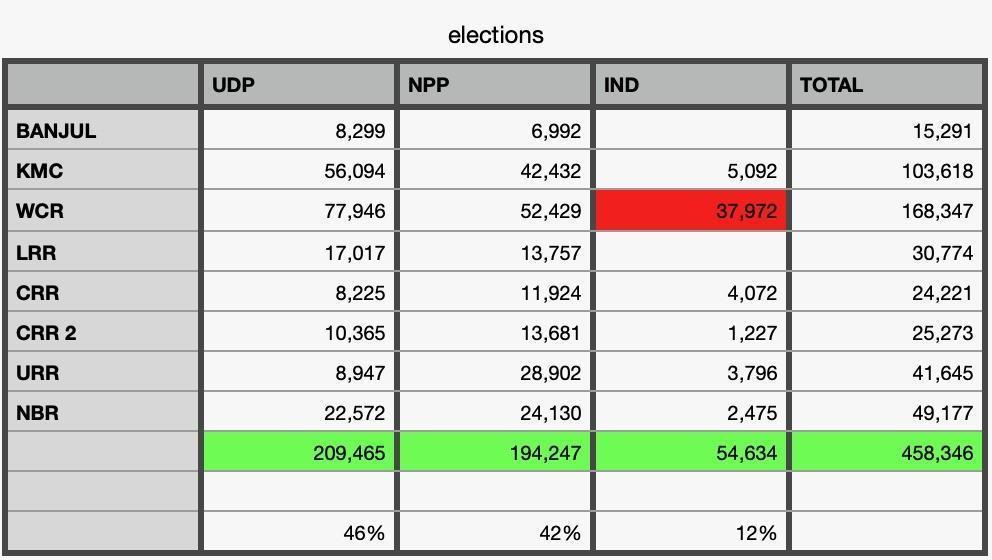Click the WCR row label
Viewport: 992px width, 560px height.
(x=102, y=211)
